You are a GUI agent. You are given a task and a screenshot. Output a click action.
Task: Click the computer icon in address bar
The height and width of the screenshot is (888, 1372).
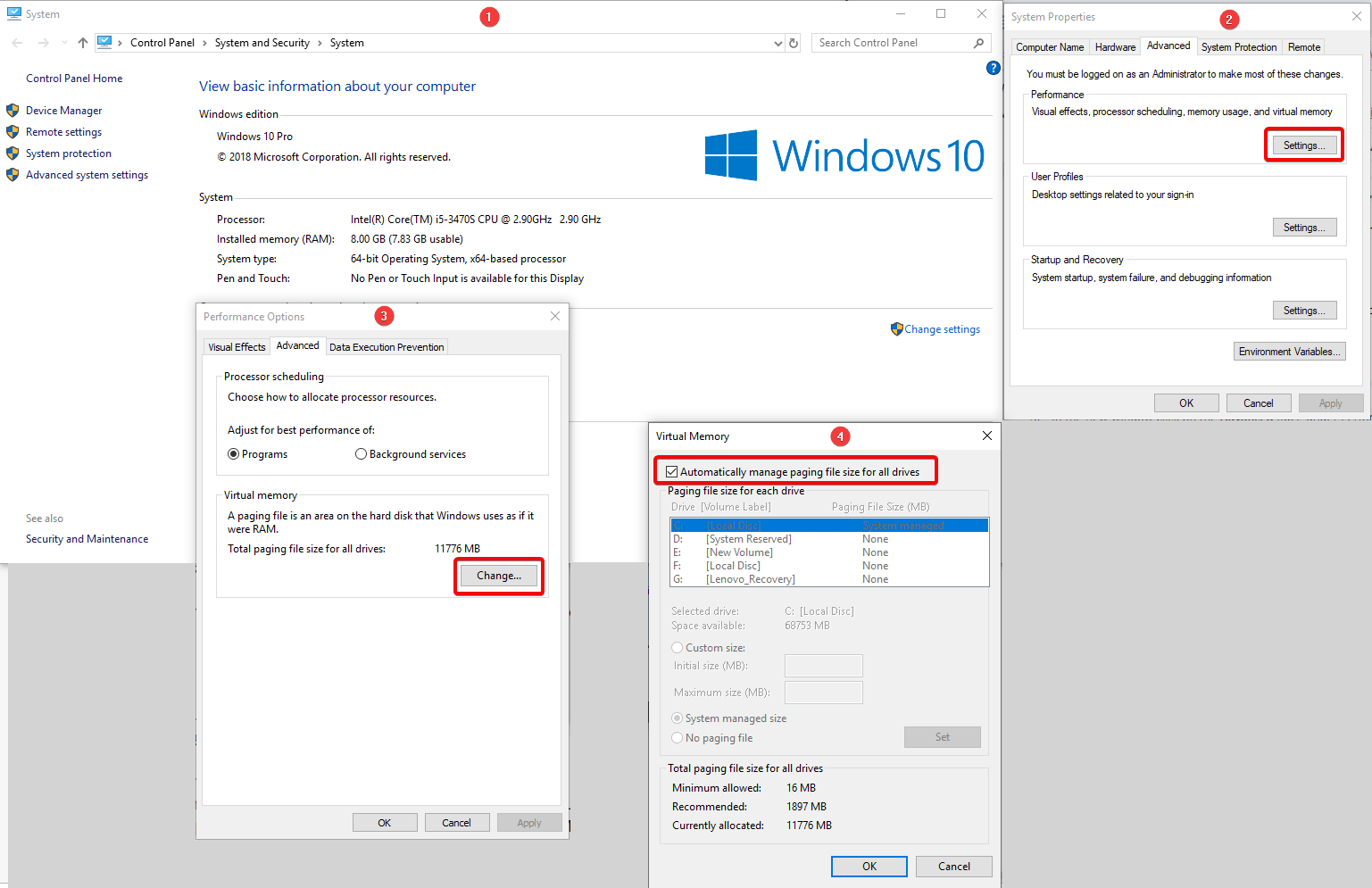(x=104, y=42)
